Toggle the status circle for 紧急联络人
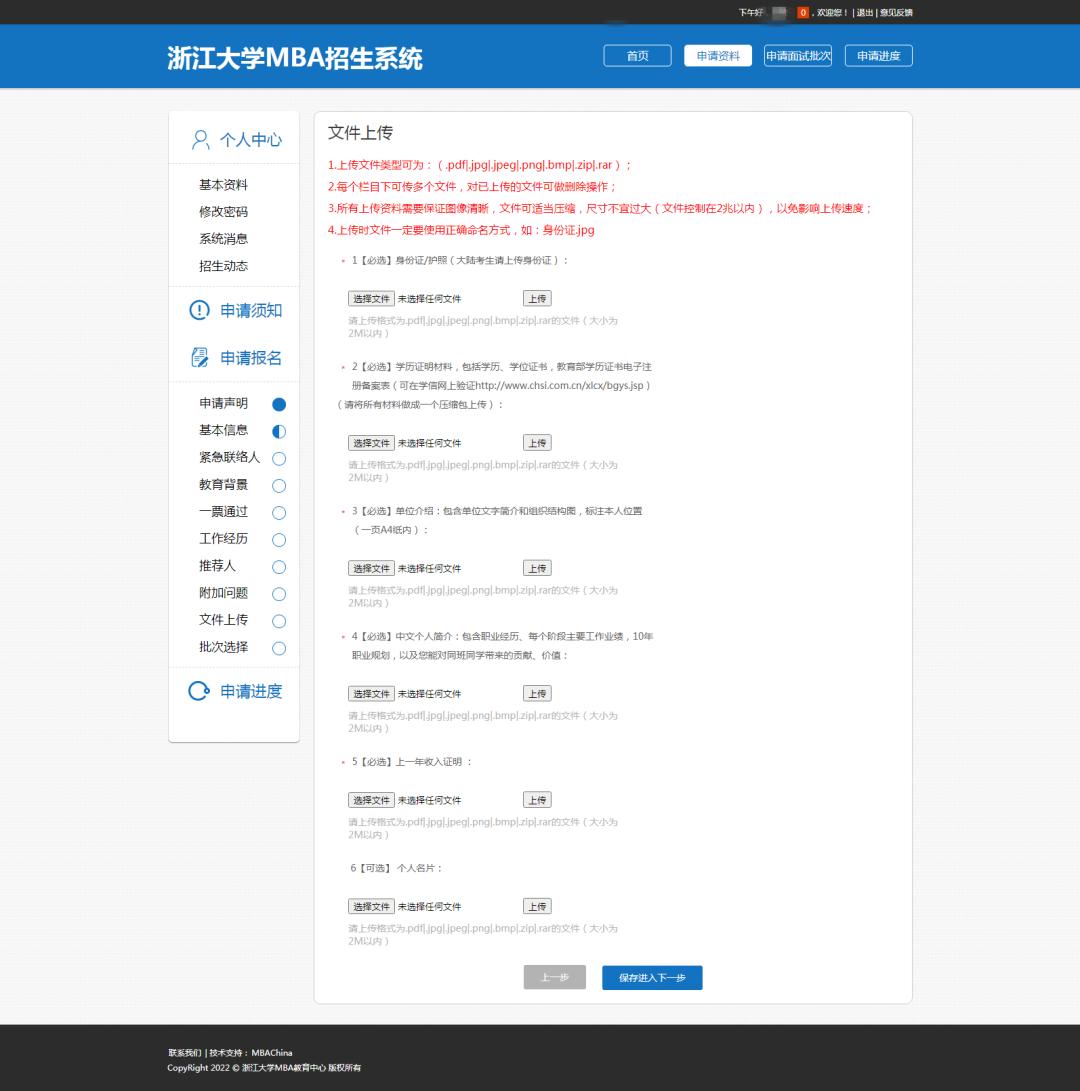 [278, 458]
